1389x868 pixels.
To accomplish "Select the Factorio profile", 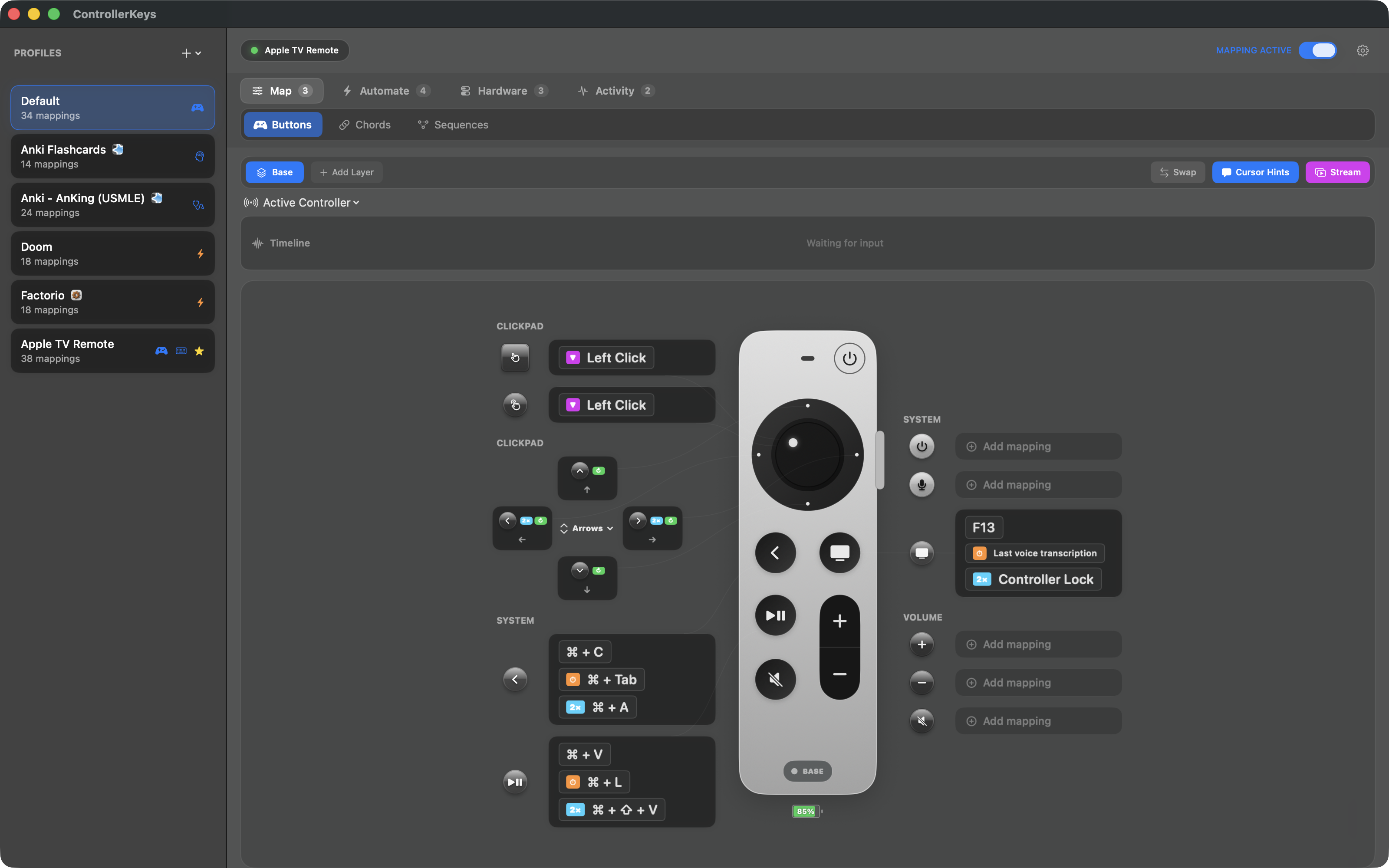I will coord(112,302).
